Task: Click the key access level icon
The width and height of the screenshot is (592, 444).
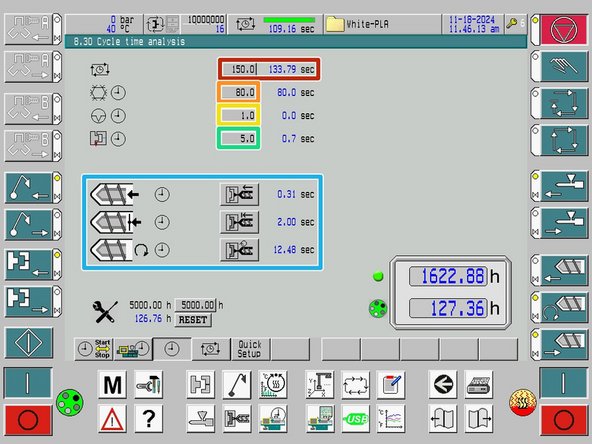Action: pyautogui.click(x=512, y=24)
